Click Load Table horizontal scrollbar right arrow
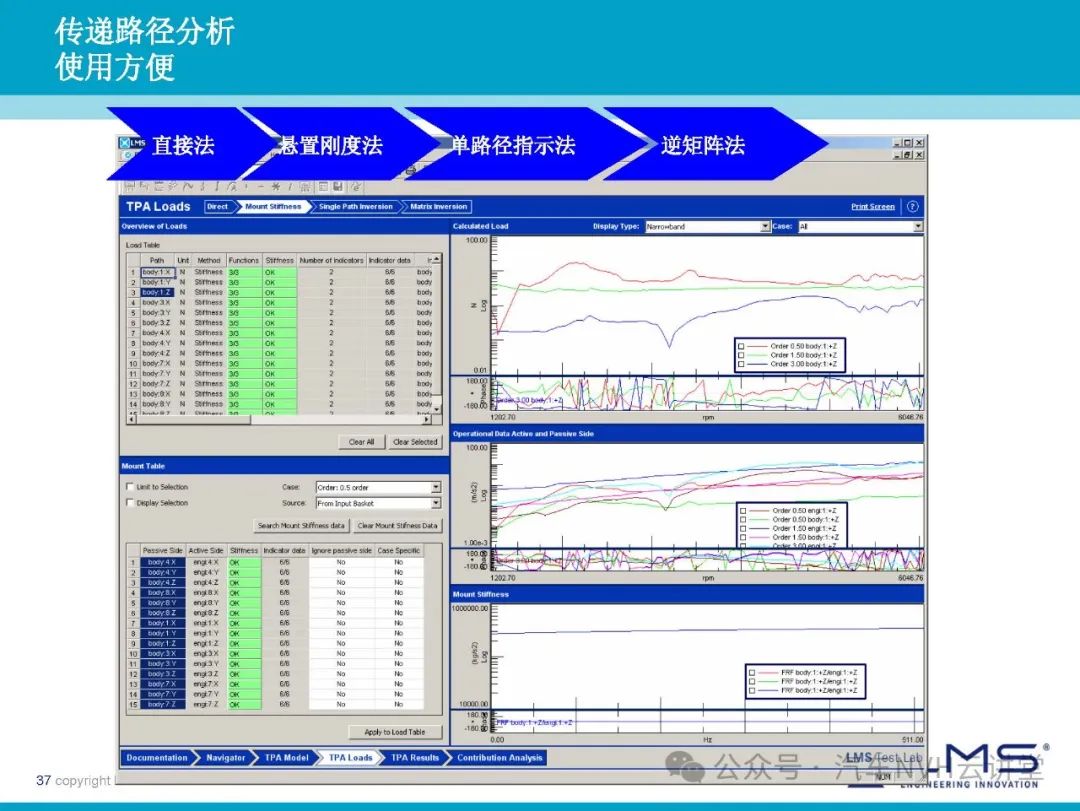This screenshot has height=811, width=1080. (x=427, y=419)
